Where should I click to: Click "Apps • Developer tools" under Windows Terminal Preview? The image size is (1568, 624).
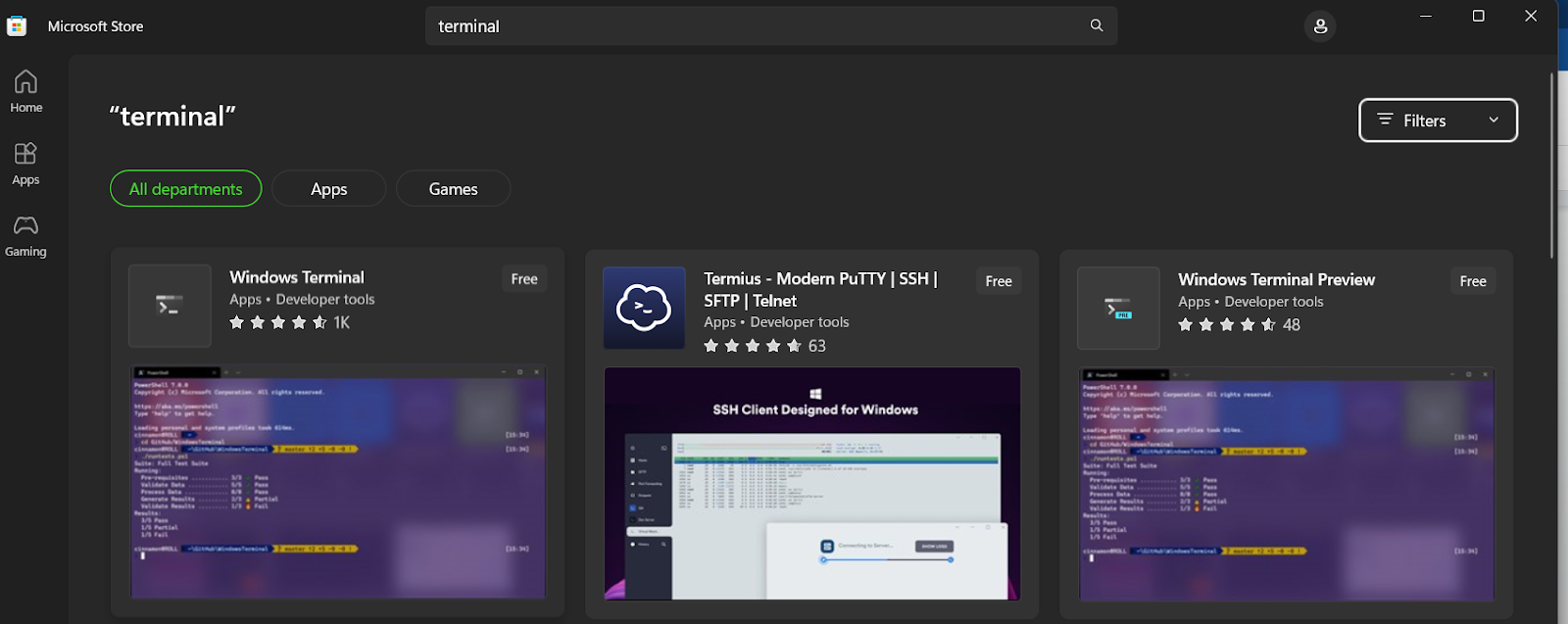point(1250,302)
